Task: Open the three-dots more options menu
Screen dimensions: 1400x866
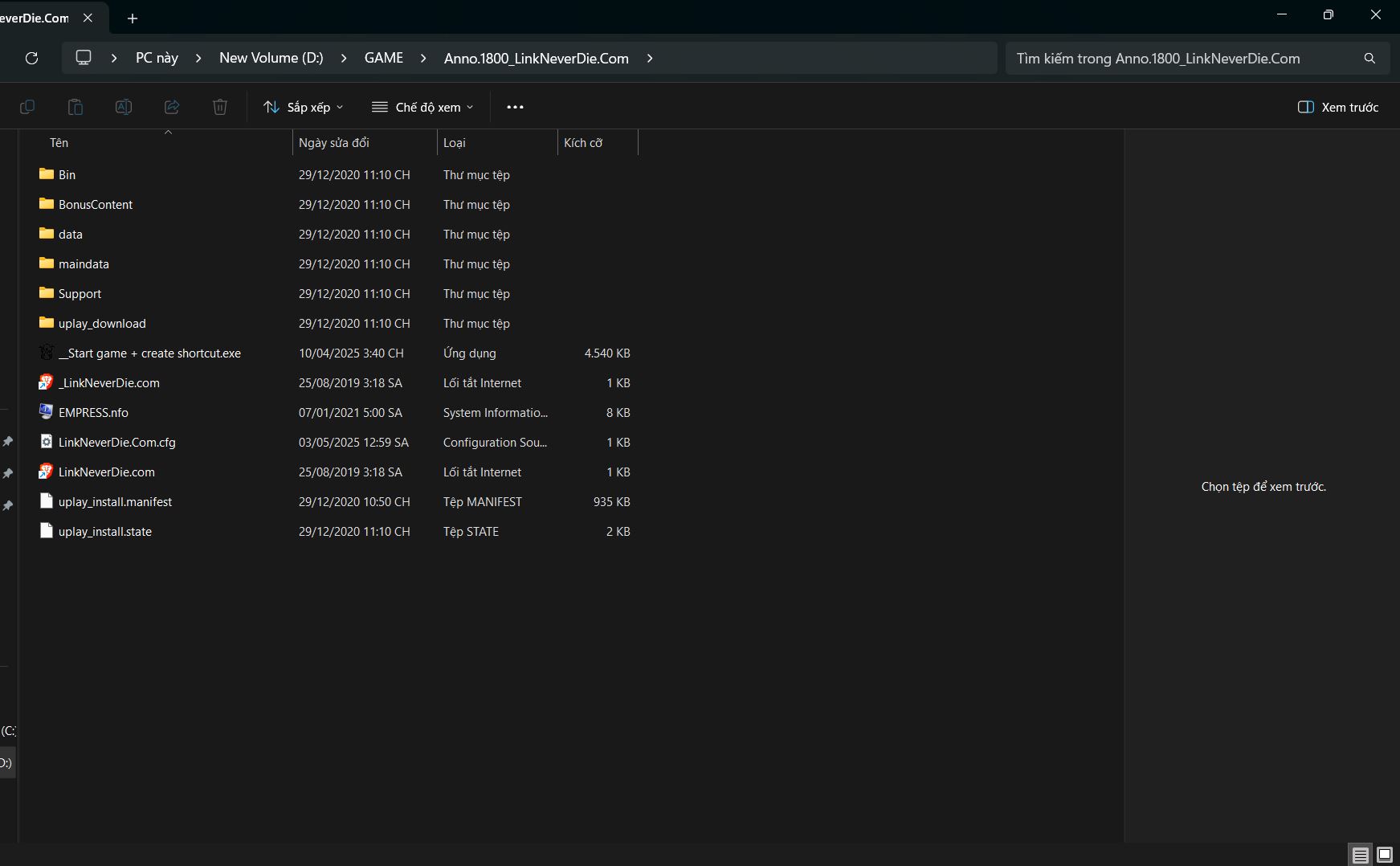Action: [x=515, y=107]
